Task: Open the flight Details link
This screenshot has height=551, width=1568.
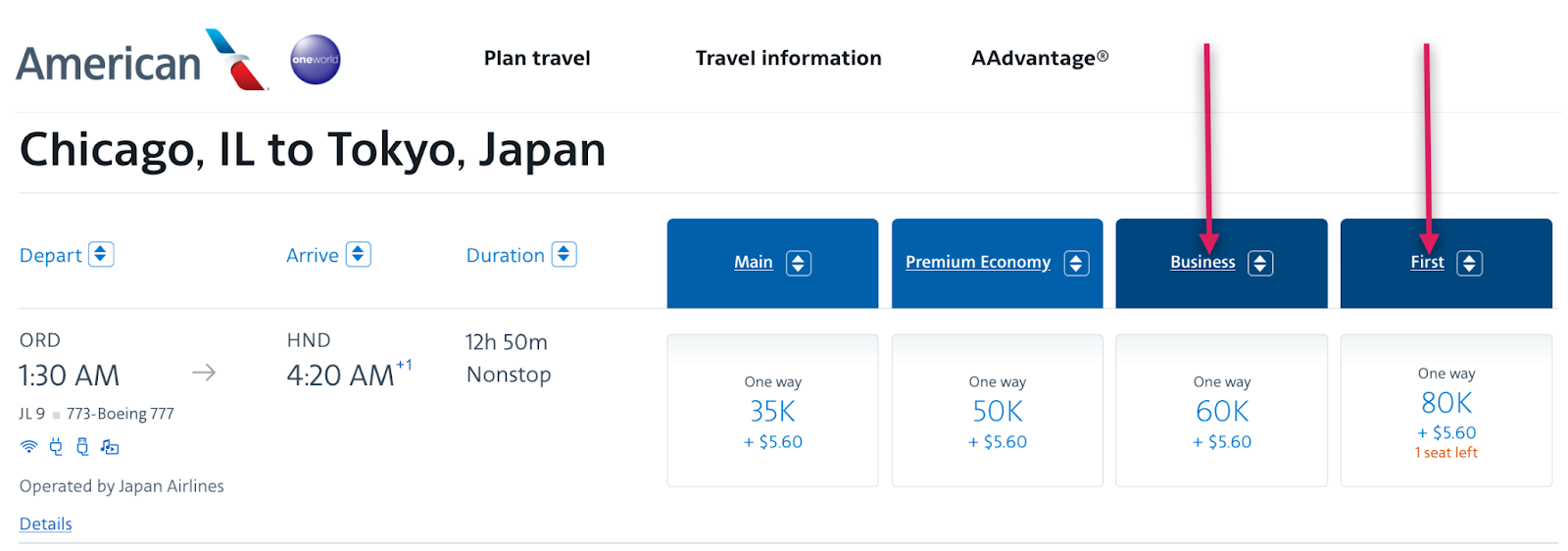Action: click(46, 524)
